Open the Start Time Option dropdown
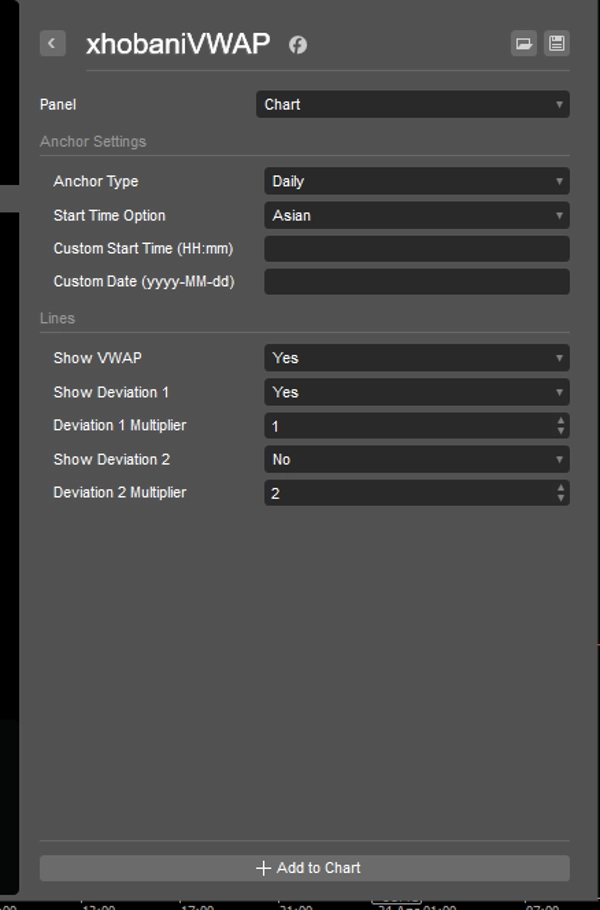 tap(416, 215)
